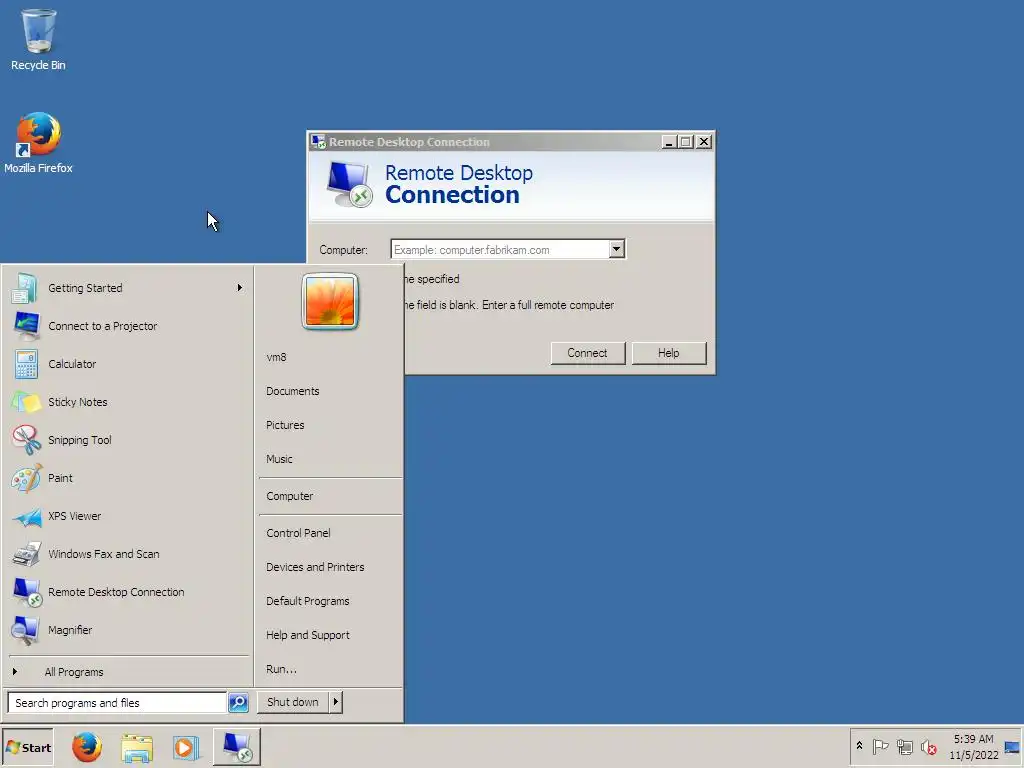Screen dimensions: 1024x768
Task: Click Remote Desktop Connection taskbar button
Action: [236, 747]
